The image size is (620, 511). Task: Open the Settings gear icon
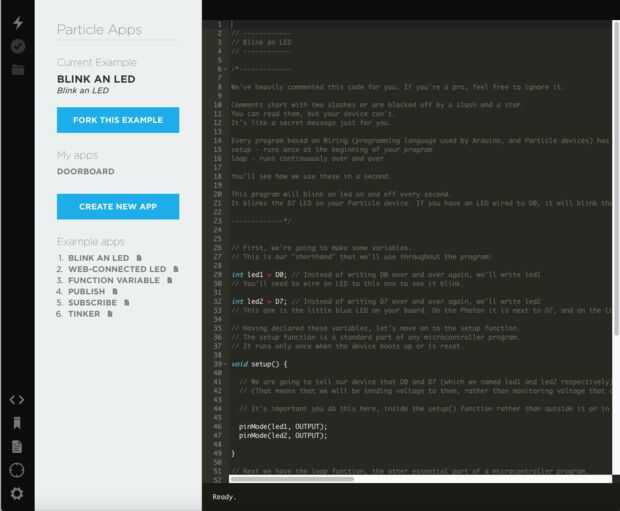[17, 494]
